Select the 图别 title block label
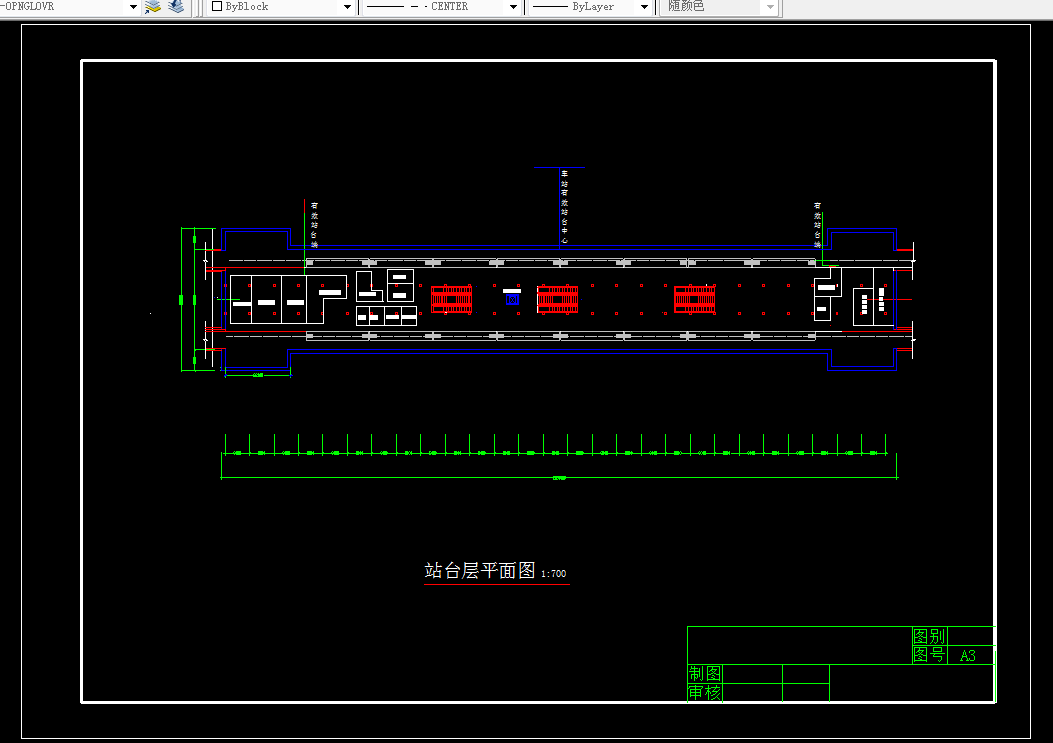The image size is (1053, 743). pos(929,636)
